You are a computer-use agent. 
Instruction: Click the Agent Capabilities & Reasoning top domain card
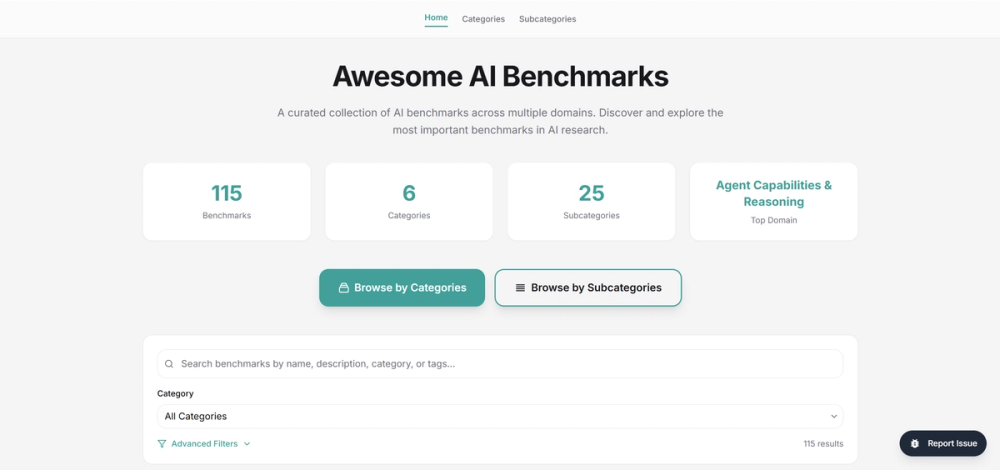(774, 202)
